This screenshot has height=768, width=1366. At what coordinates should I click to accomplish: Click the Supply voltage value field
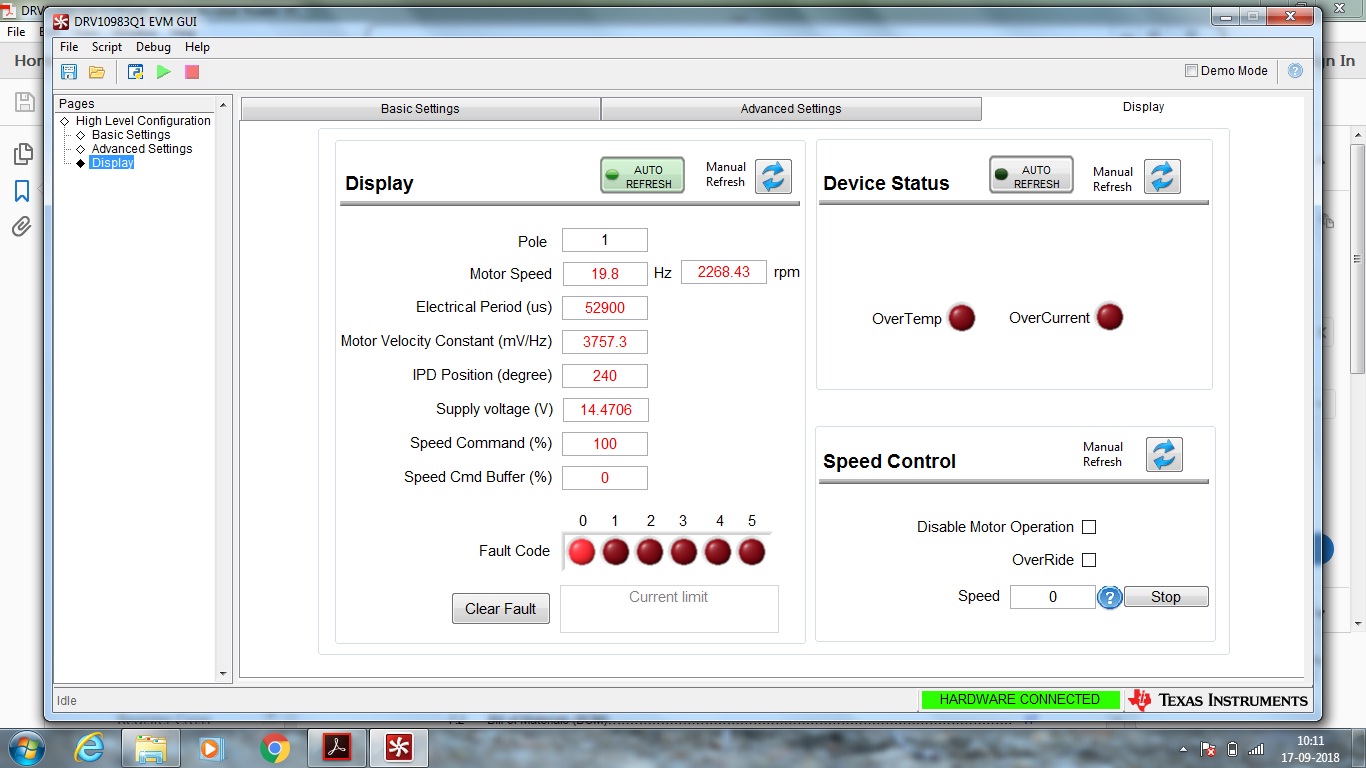point(605,410)
